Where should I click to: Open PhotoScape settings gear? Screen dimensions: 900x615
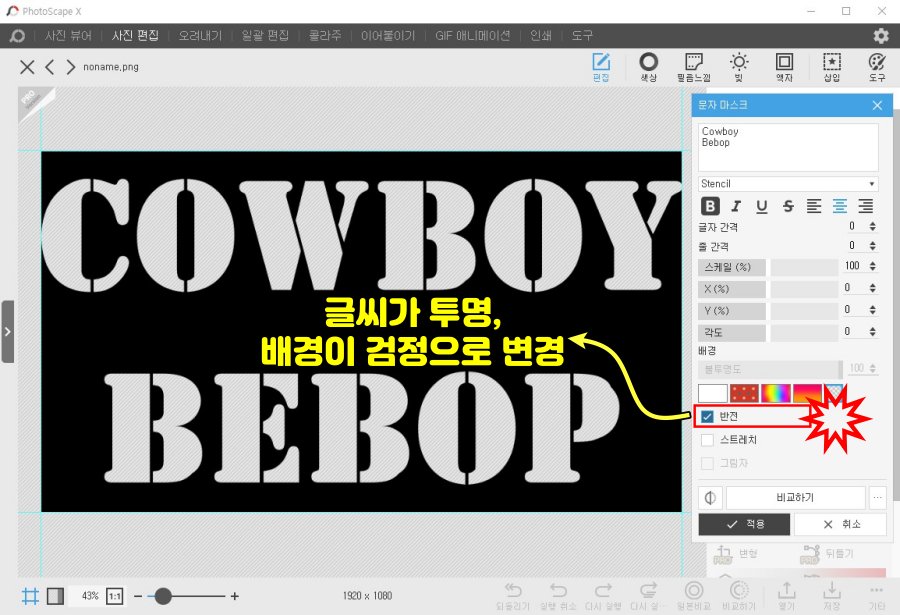(x=880, y=36)
